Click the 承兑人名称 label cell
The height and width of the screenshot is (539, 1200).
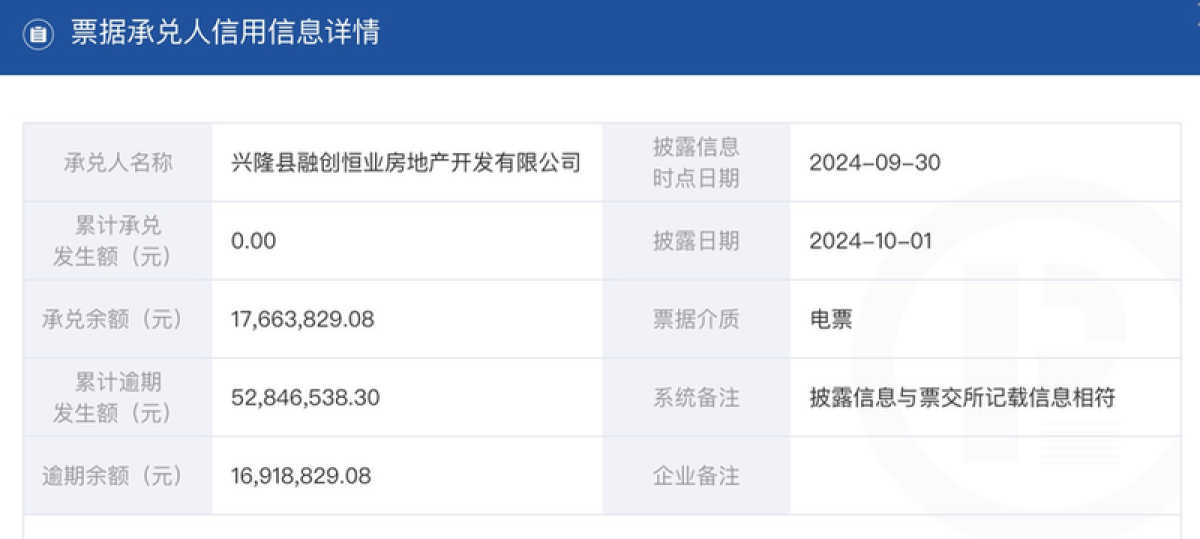(118, 163)
